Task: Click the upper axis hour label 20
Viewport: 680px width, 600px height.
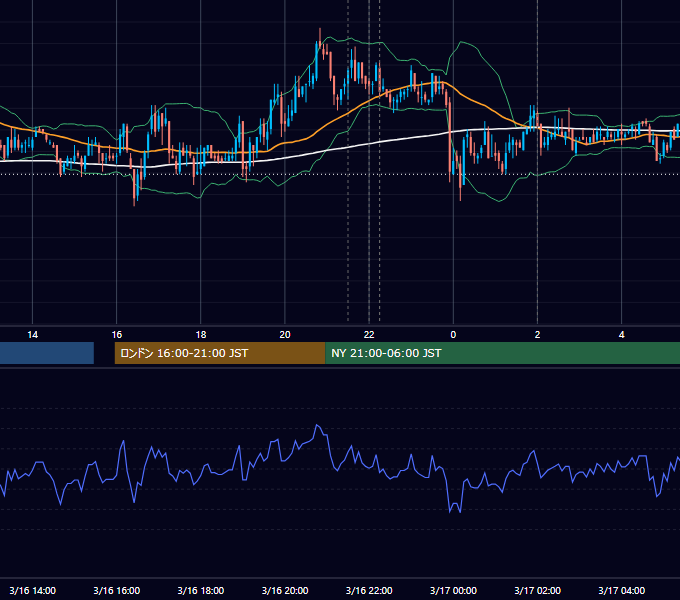Action: coord(285,335)
